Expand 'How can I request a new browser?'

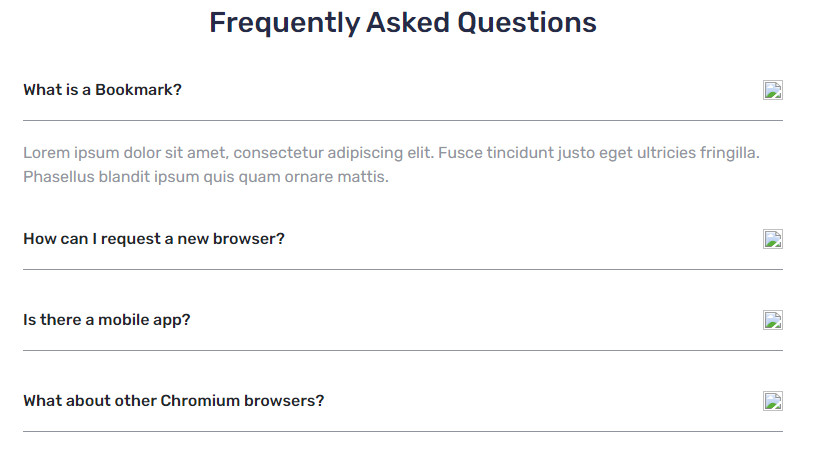click(403, 239)
